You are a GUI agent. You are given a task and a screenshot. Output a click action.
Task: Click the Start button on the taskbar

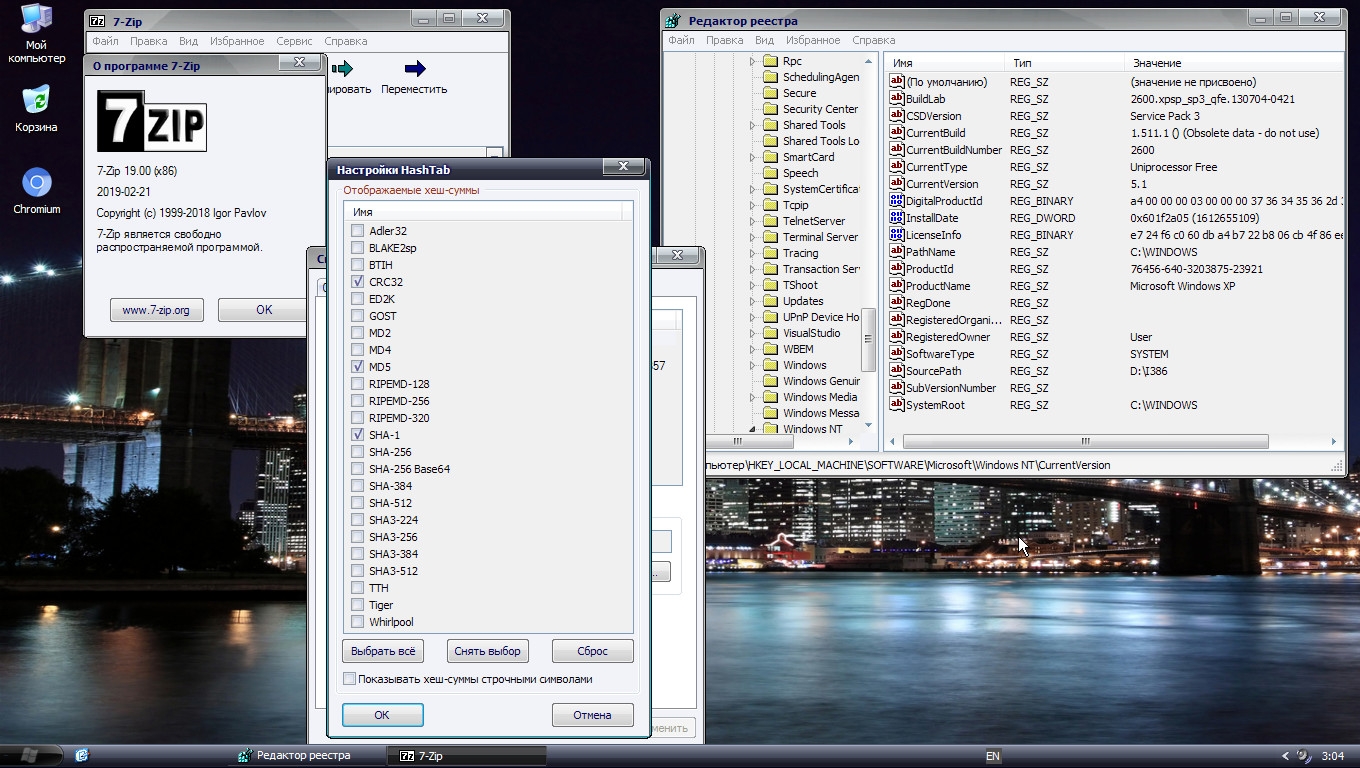(x=30, y=755)
